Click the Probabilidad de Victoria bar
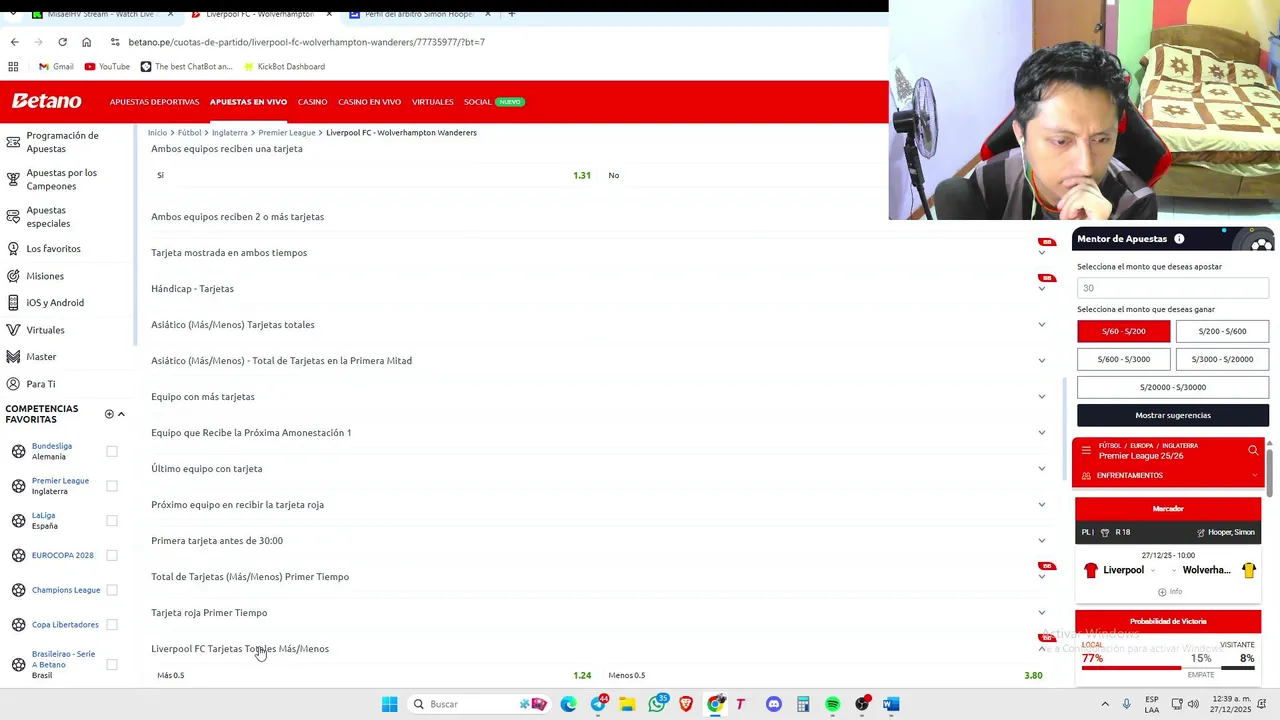 1168,667
